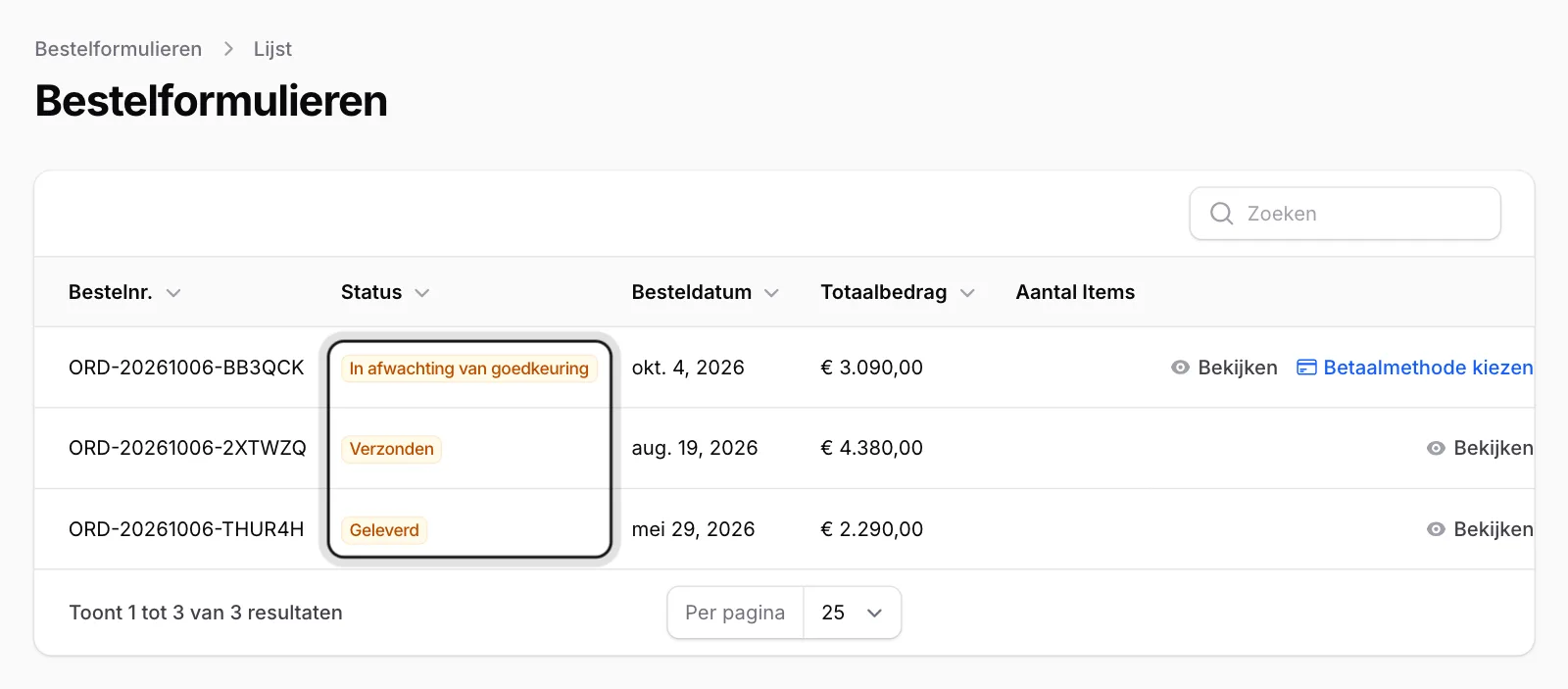Open the Per pagina 25 dropdown
The image size is (1568, 689).
tap(852, 613)
